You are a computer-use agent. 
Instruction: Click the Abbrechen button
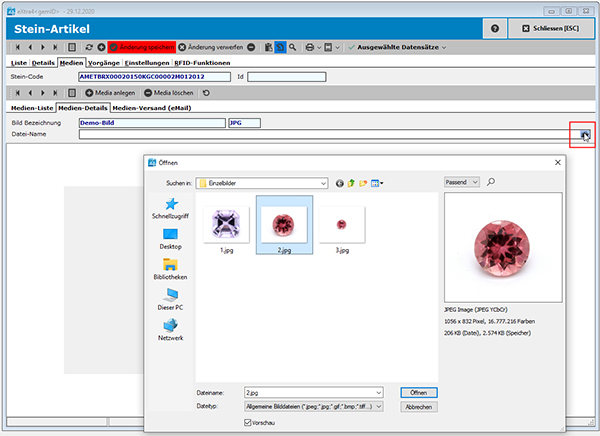[x=418, y=407]
